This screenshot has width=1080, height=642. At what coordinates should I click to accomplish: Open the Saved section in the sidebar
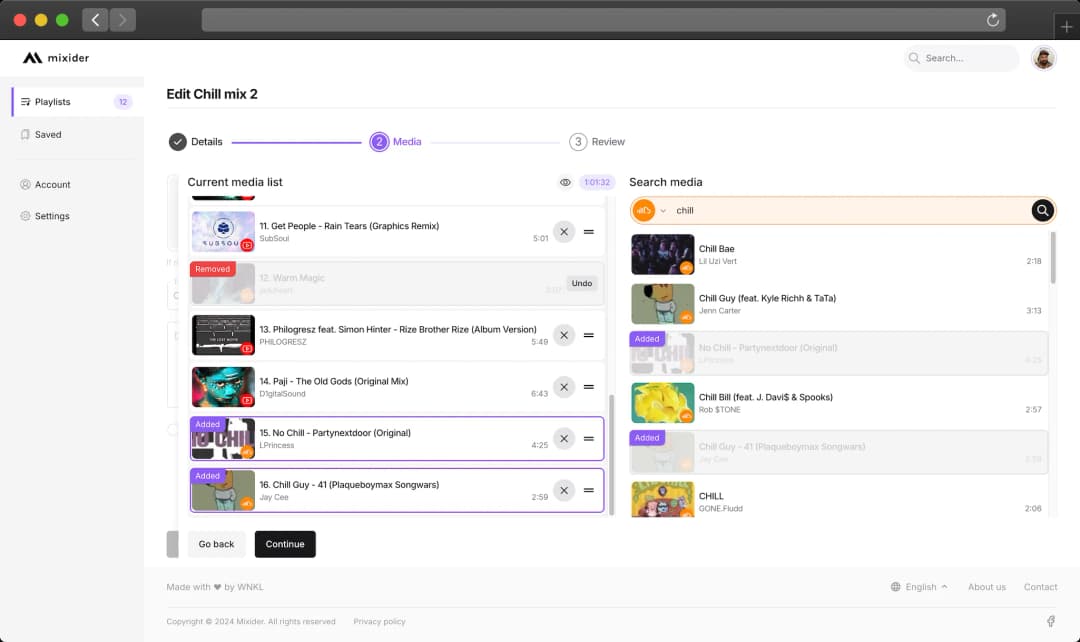[48, 134]
